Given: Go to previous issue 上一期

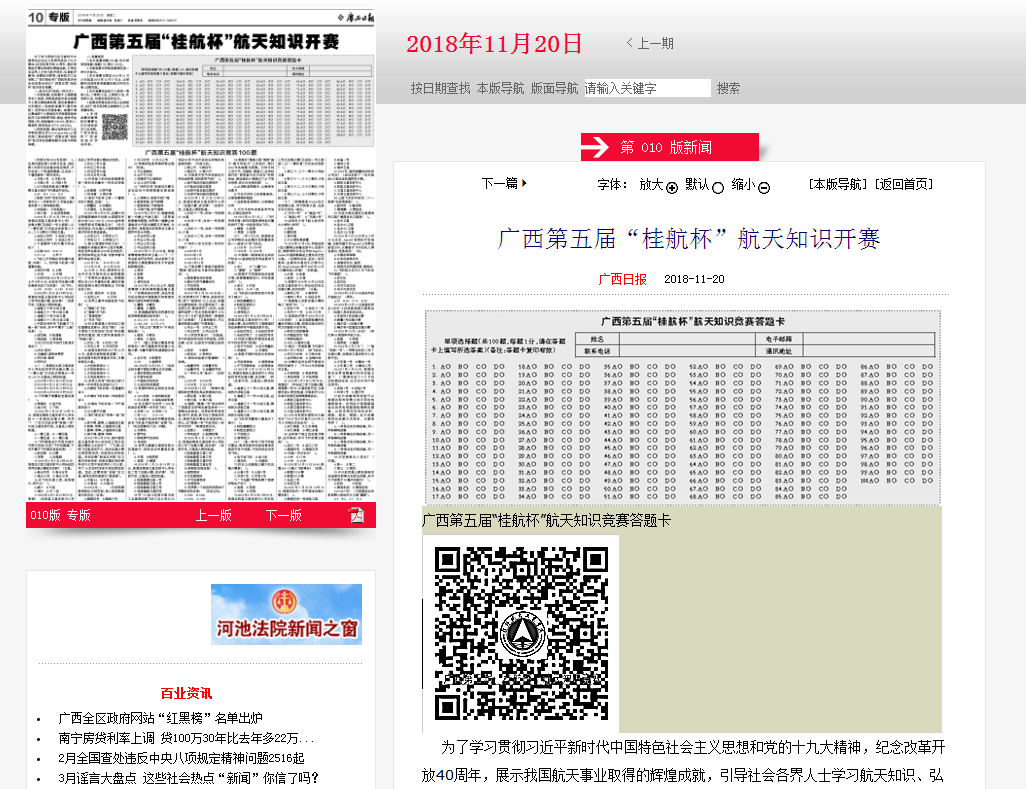Looking at the screenshot, I should tap(650, 43).
